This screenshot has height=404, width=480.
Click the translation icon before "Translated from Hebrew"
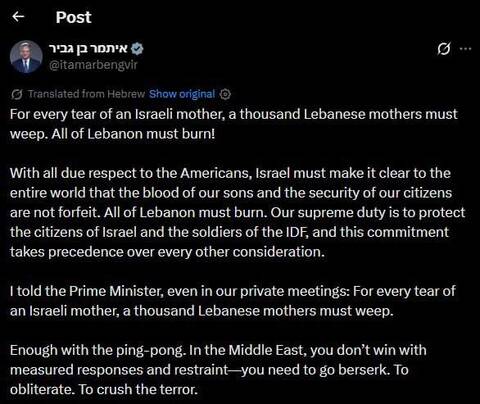click(x=17, y=94)
